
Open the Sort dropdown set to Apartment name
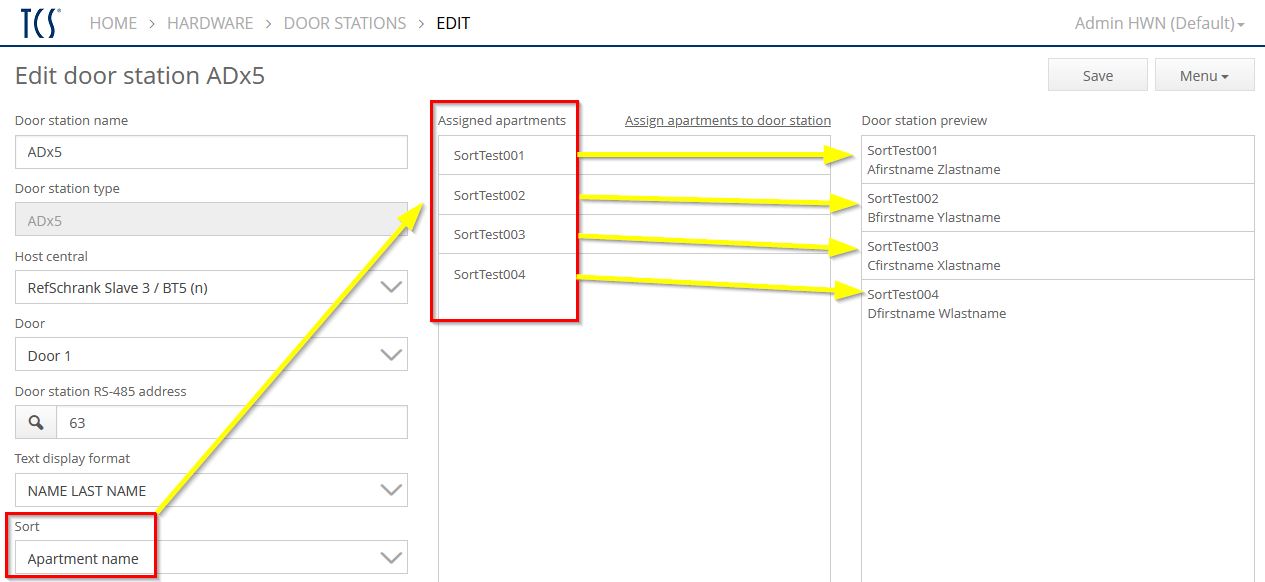[211, 559]
